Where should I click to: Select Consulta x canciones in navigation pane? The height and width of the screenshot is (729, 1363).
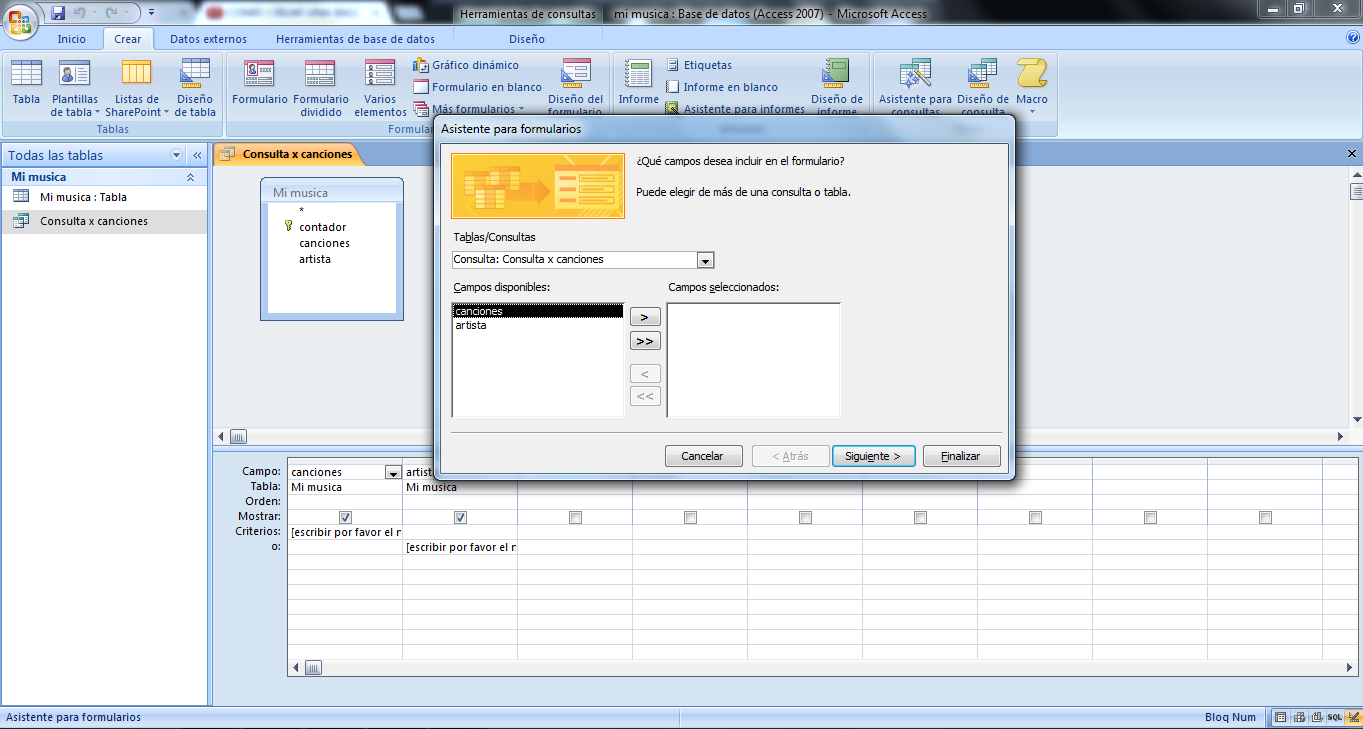tap(104, 221)
